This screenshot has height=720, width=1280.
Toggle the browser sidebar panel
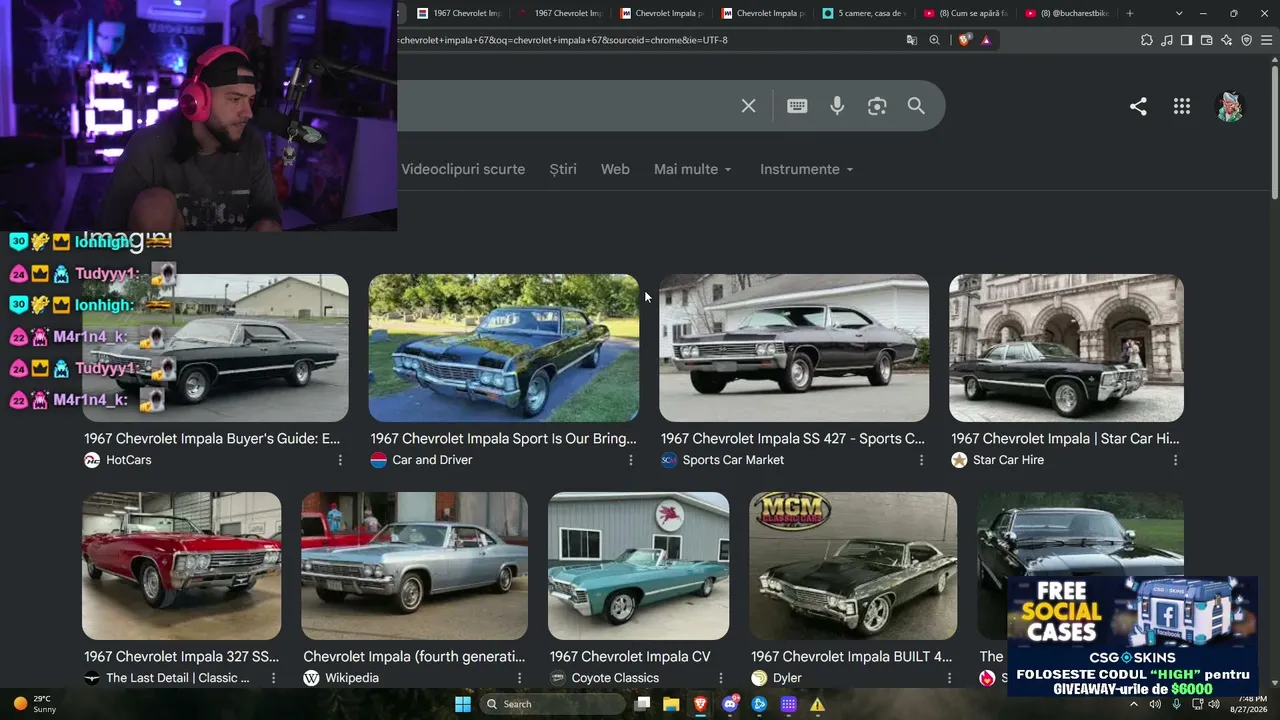coord(1186,40)
